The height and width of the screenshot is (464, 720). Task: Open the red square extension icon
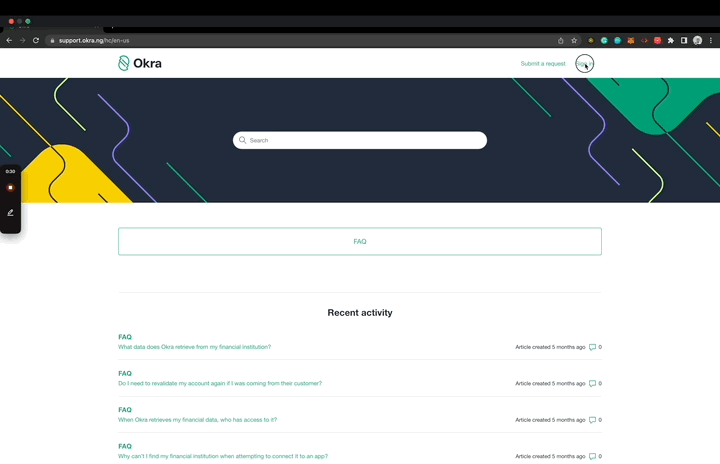tap(658, 40)
